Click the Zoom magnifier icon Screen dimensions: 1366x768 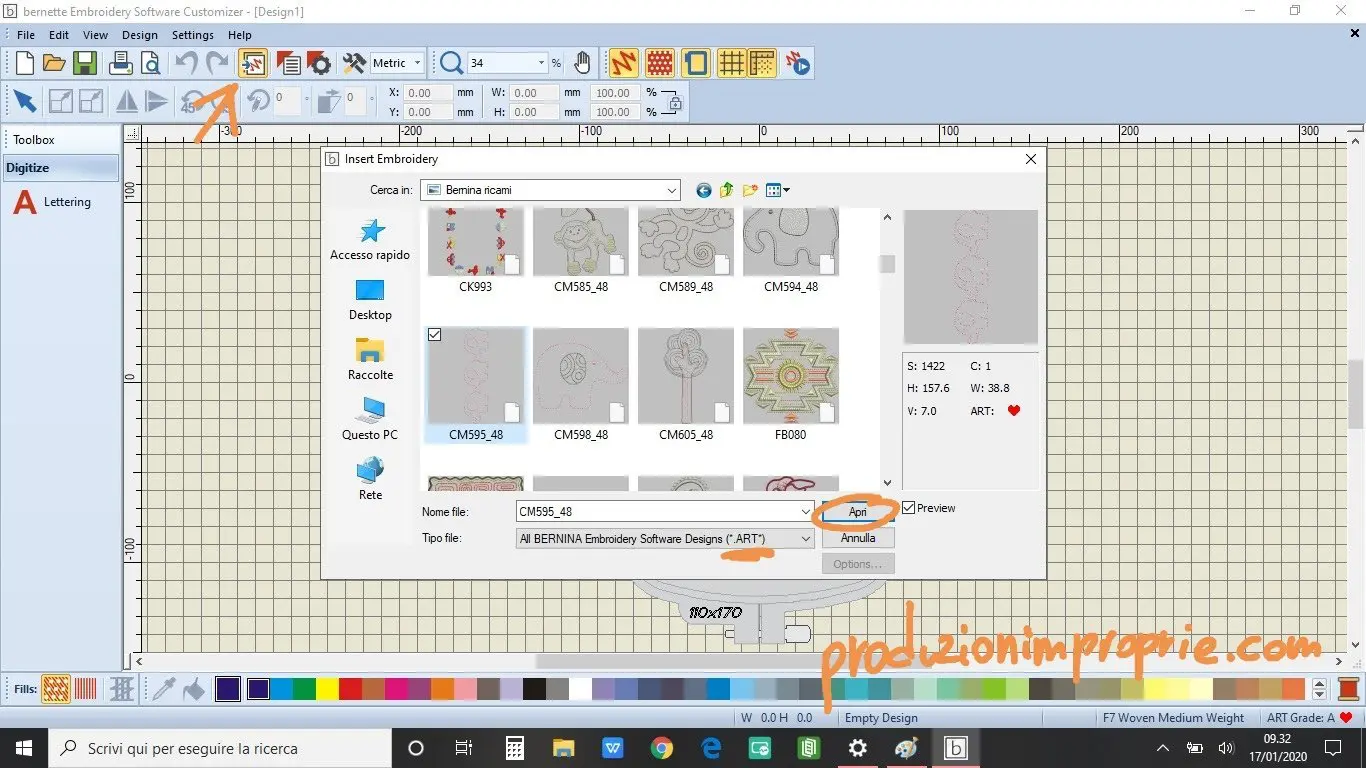point(451,63)
